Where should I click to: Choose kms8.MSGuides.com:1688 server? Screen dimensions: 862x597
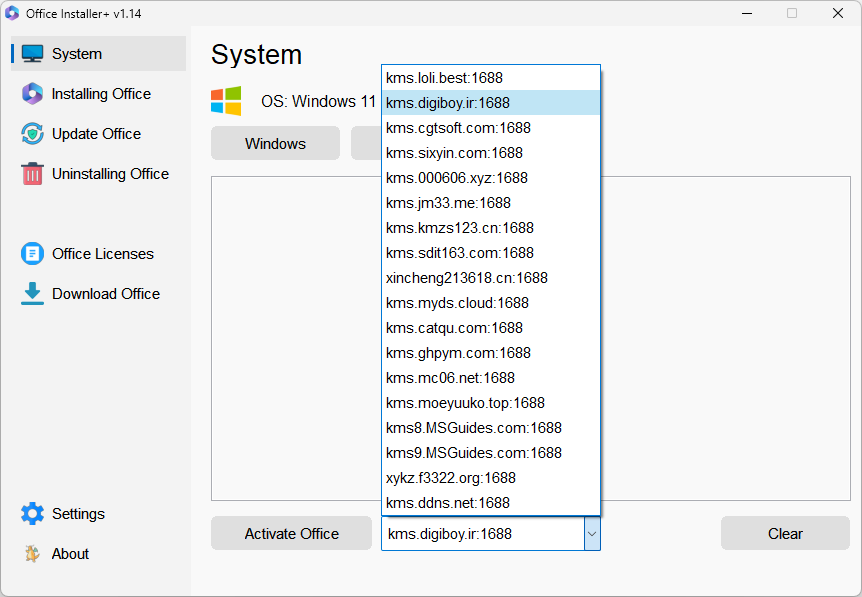pos(491,428)
